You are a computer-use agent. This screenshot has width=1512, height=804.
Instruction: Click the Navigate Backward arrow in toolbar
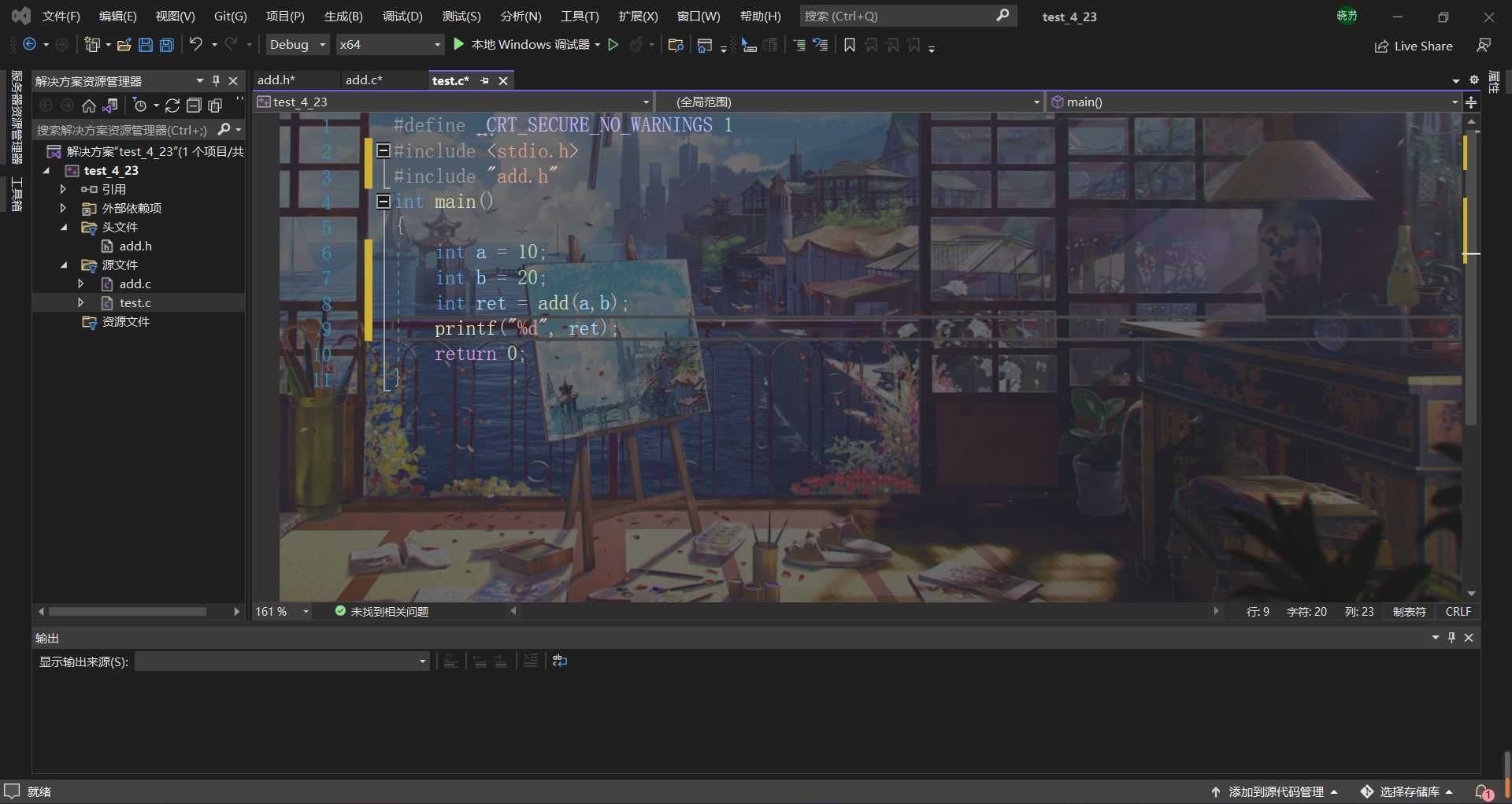(29, 45)
